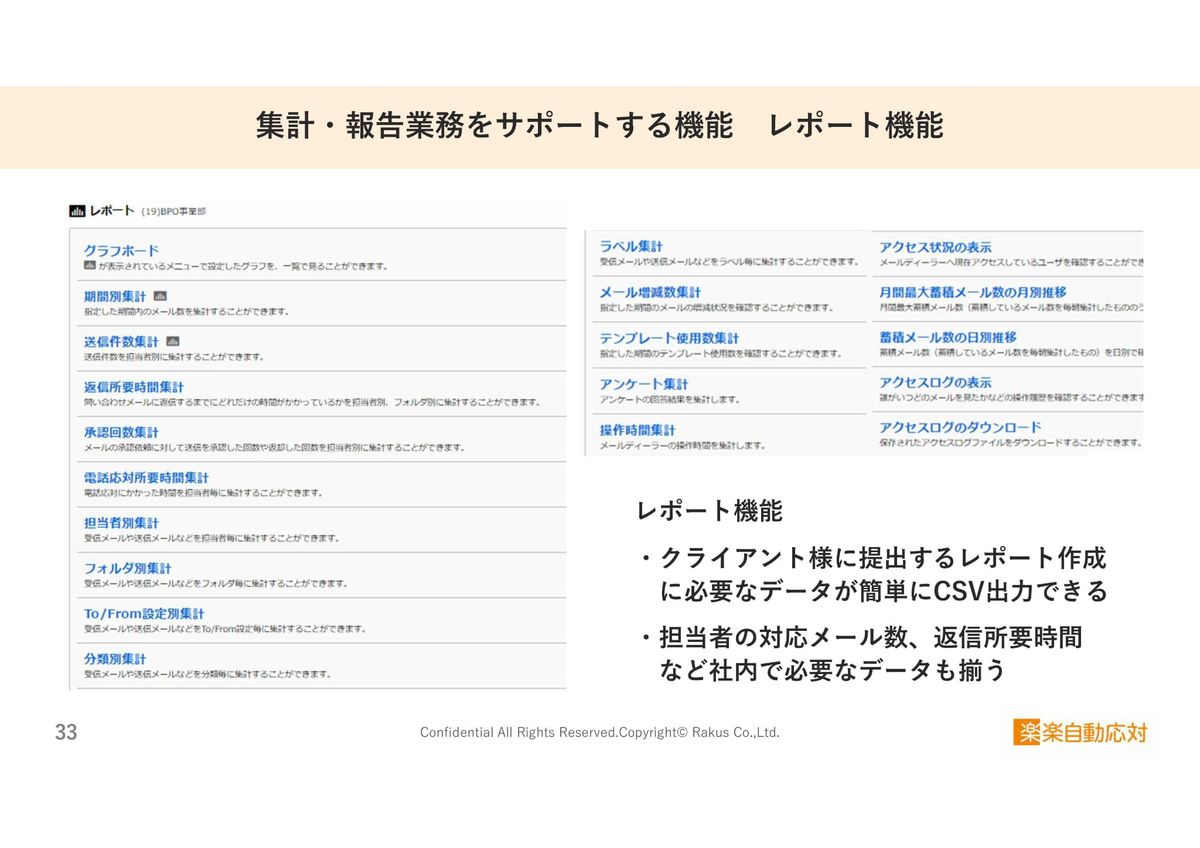Click the bar chart icon beside レポート heading
Screen dimensions: 1200x848
point(76,212)
